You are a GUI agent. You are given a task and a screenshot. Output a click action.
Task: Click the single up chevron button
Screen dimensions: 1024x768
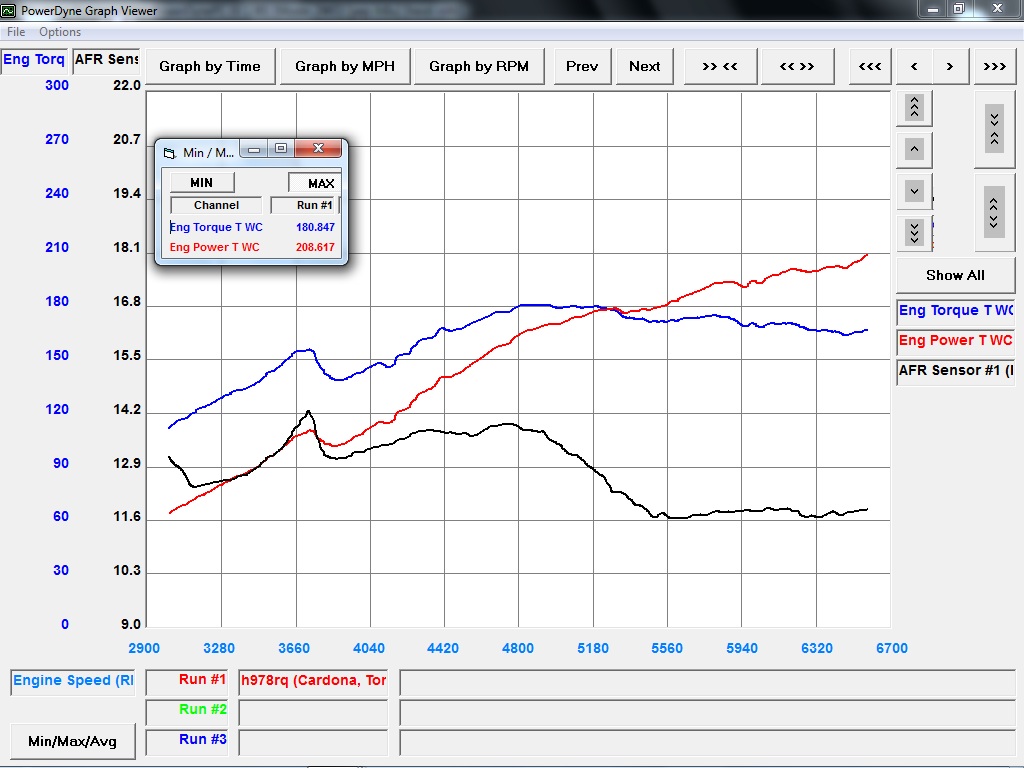pos(914,149)
